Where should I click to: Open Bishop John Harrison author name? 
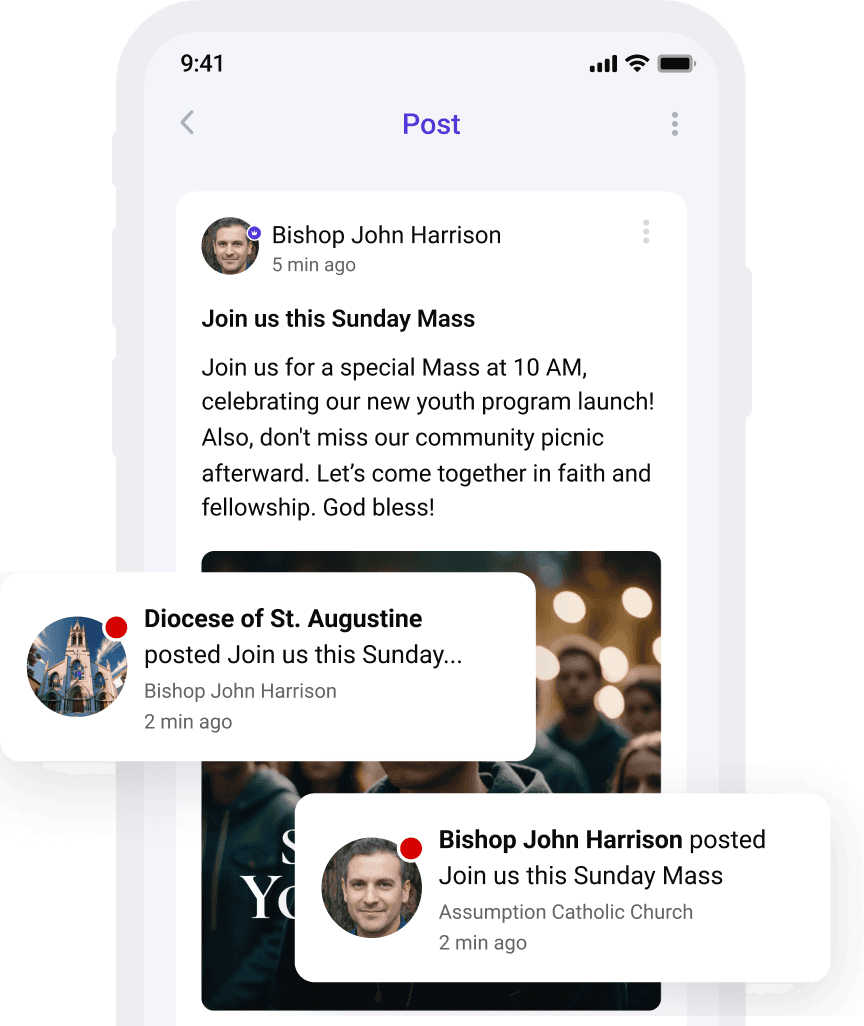tap(386, 235)
